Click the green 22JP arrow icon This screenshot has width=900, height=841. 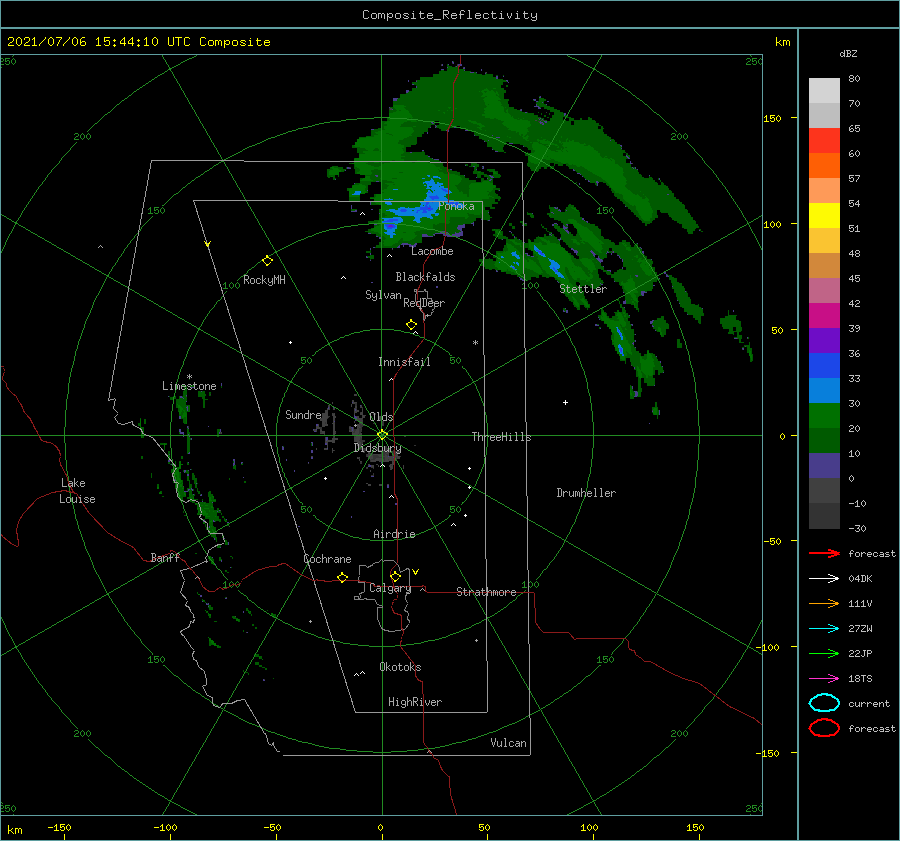coord(824,653)
